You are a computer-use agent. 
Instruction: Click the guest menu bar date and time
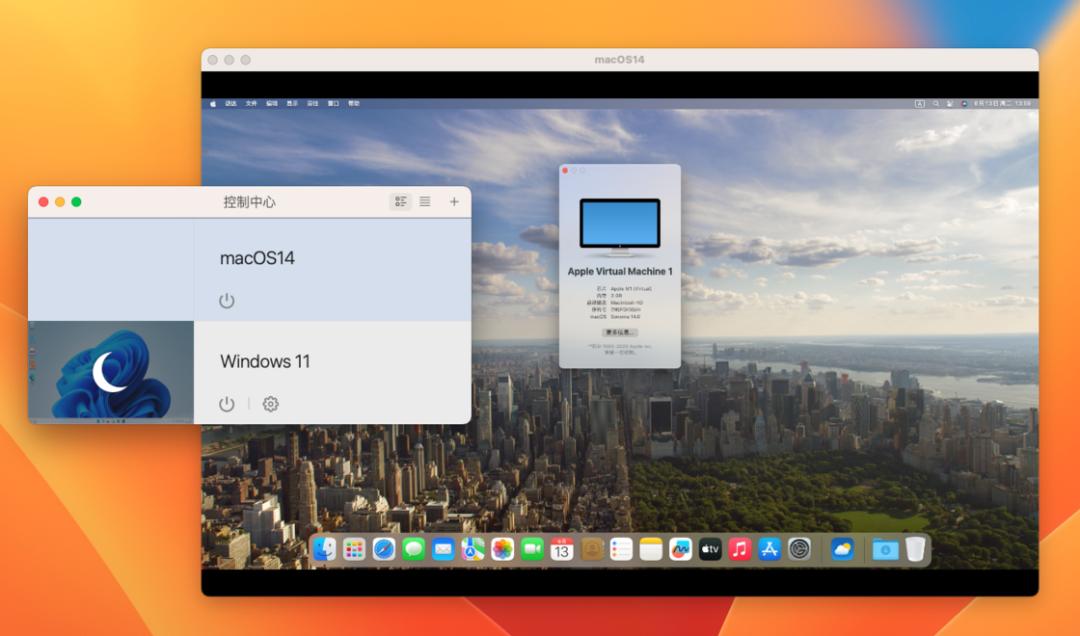click(x=1001, y=103)
